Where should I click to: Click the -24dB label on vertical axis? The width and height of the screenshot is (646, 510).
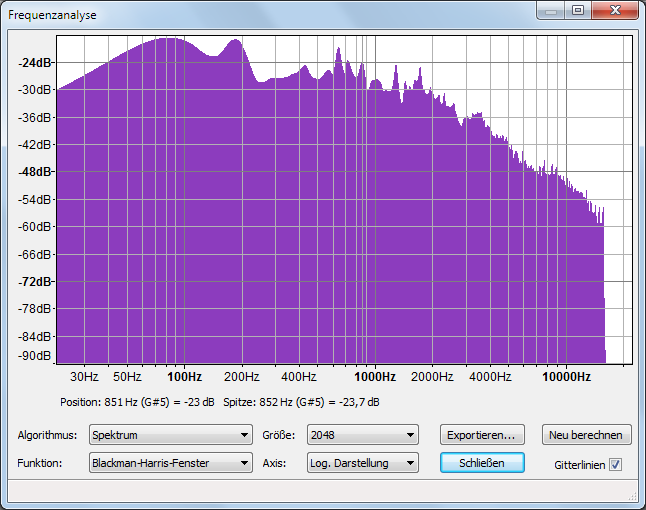[35, 63]
